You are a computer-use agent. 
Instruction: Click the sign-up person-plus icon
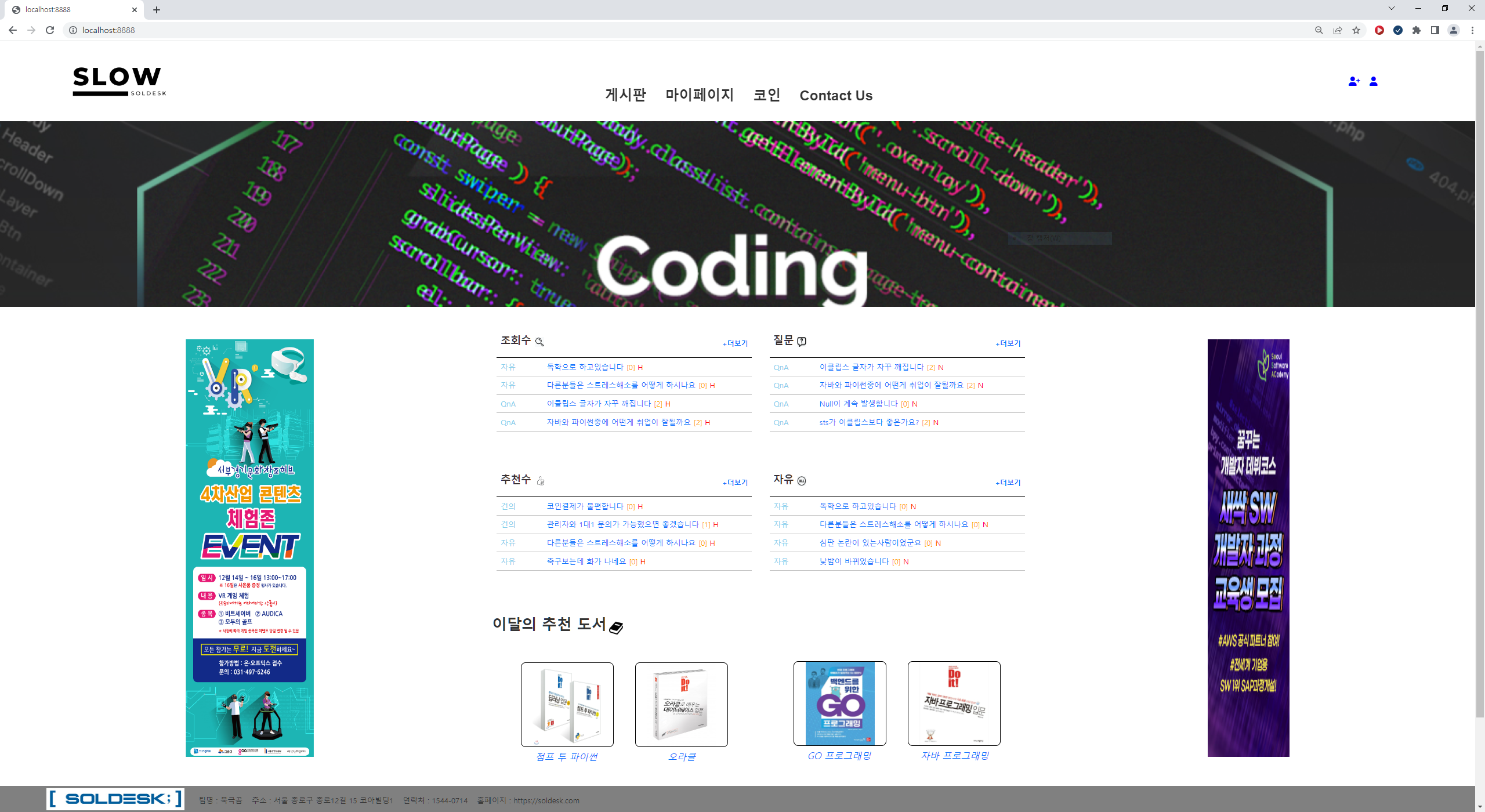[1353, 81]
